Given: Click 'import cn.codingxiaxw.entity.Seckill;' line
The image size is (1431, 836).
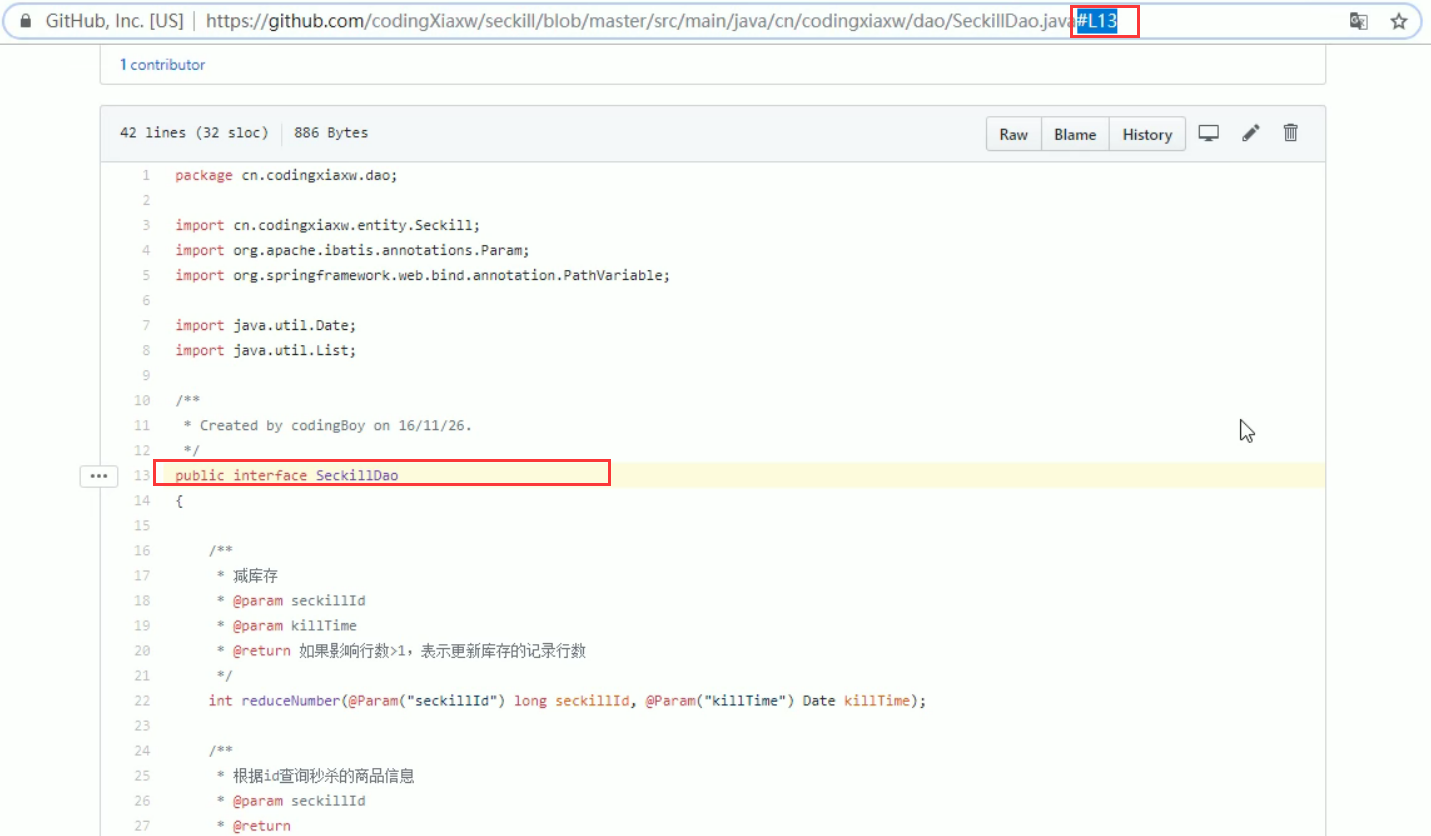Looking at the screenshot, I should tap(328, 225).
